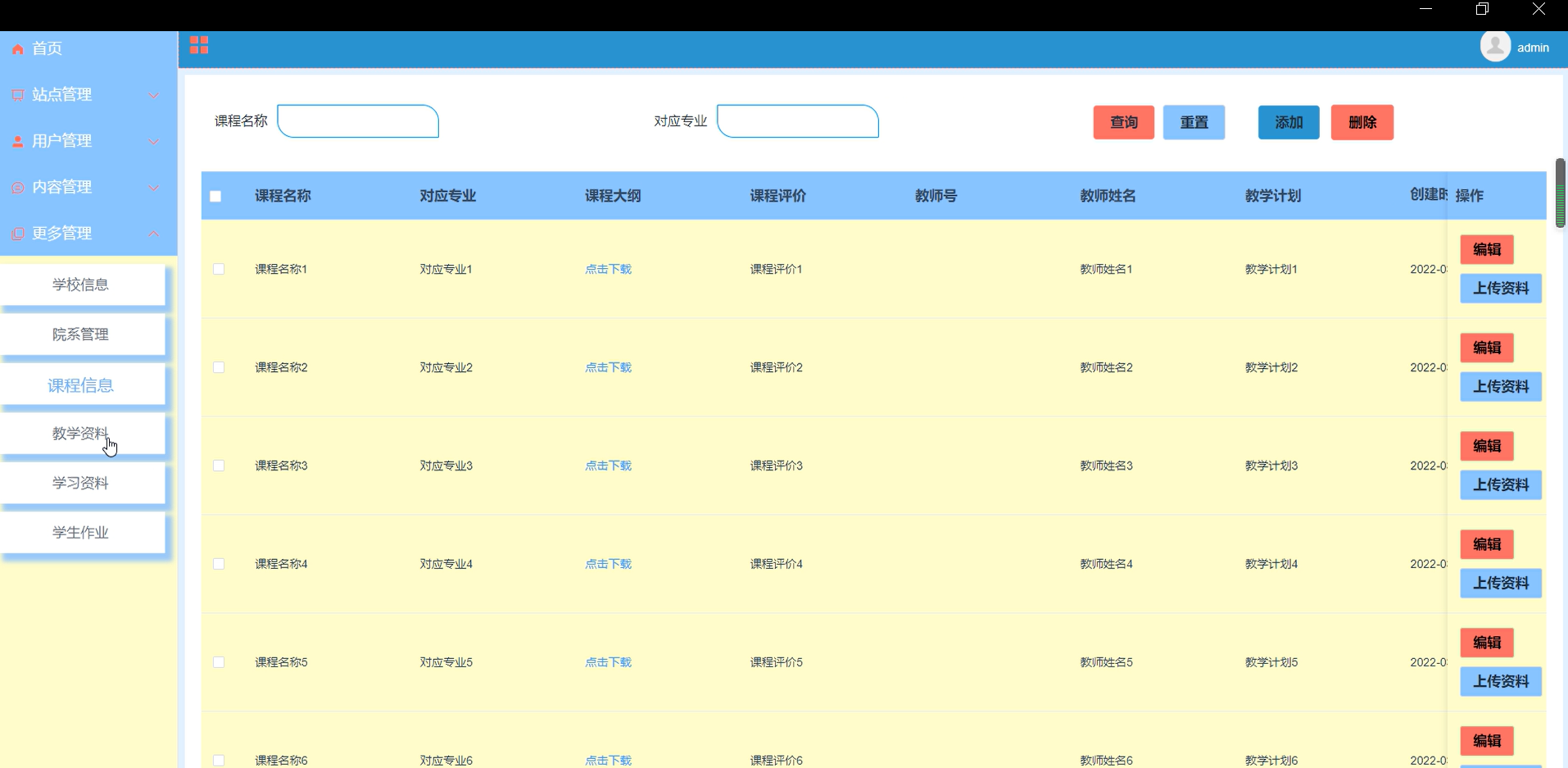Check the box for 课程名称1
The height and width of the screenshot is (768, 1568).
click(x=219, y=269)
